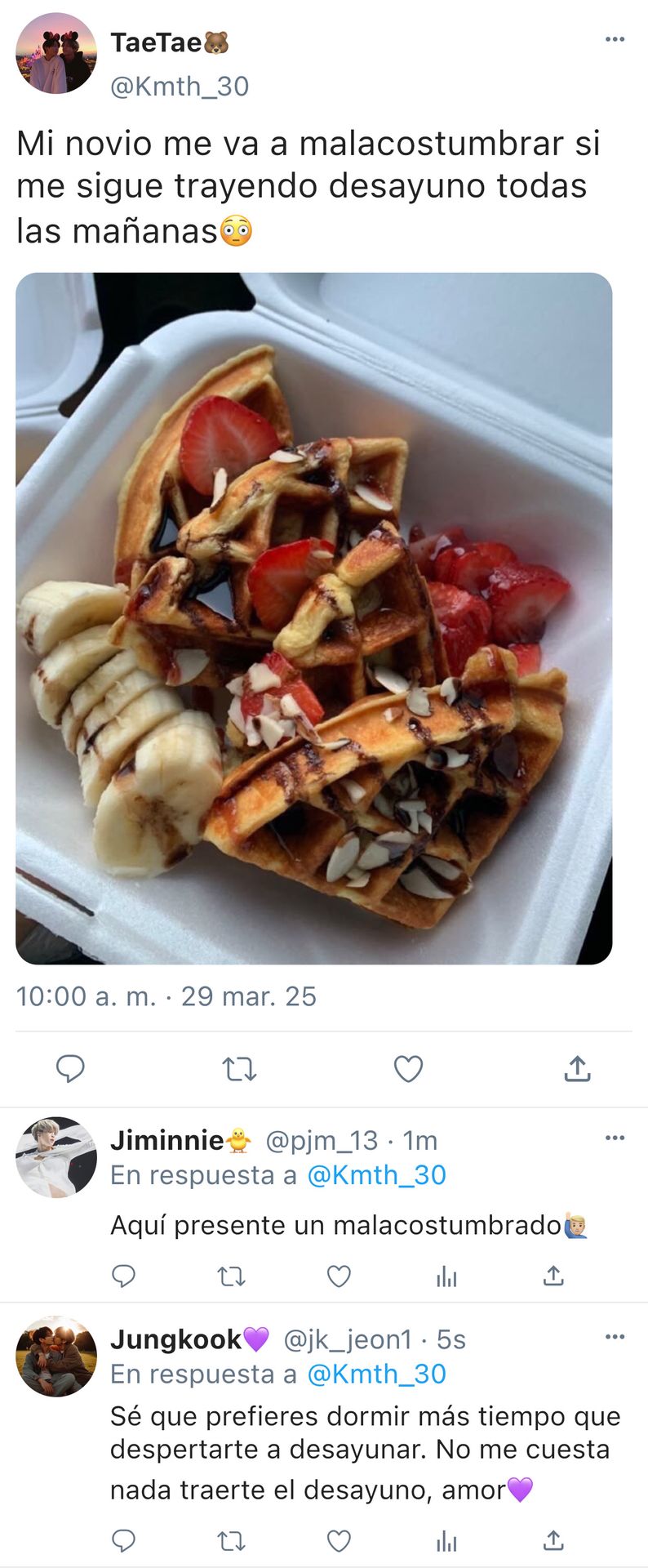
Task: Reply to Jiminnie's comment
Action: click(123, 1276)
